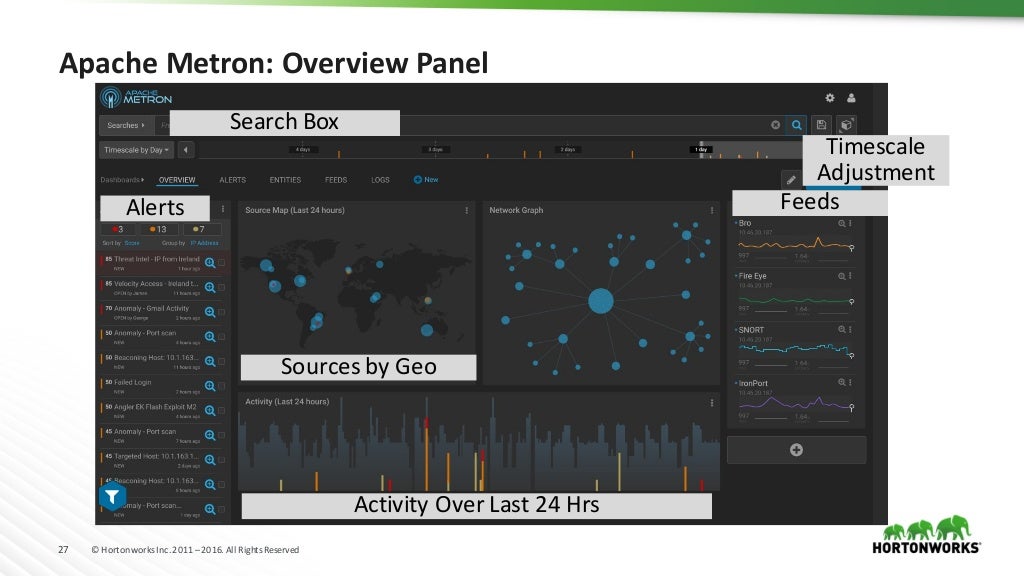Jump to the 2 days timeline marker
Screen dimensions: 1024x576
pyautogui.click(x=568, y=150)
